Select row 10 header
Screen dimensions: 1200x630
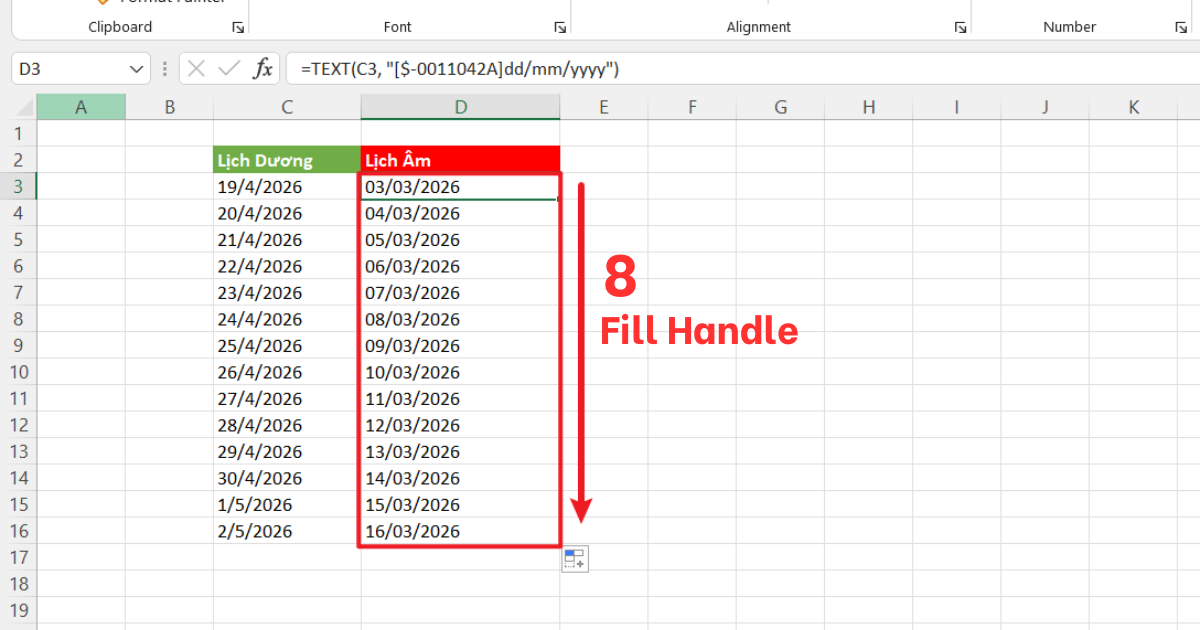[x=18, y=372]
